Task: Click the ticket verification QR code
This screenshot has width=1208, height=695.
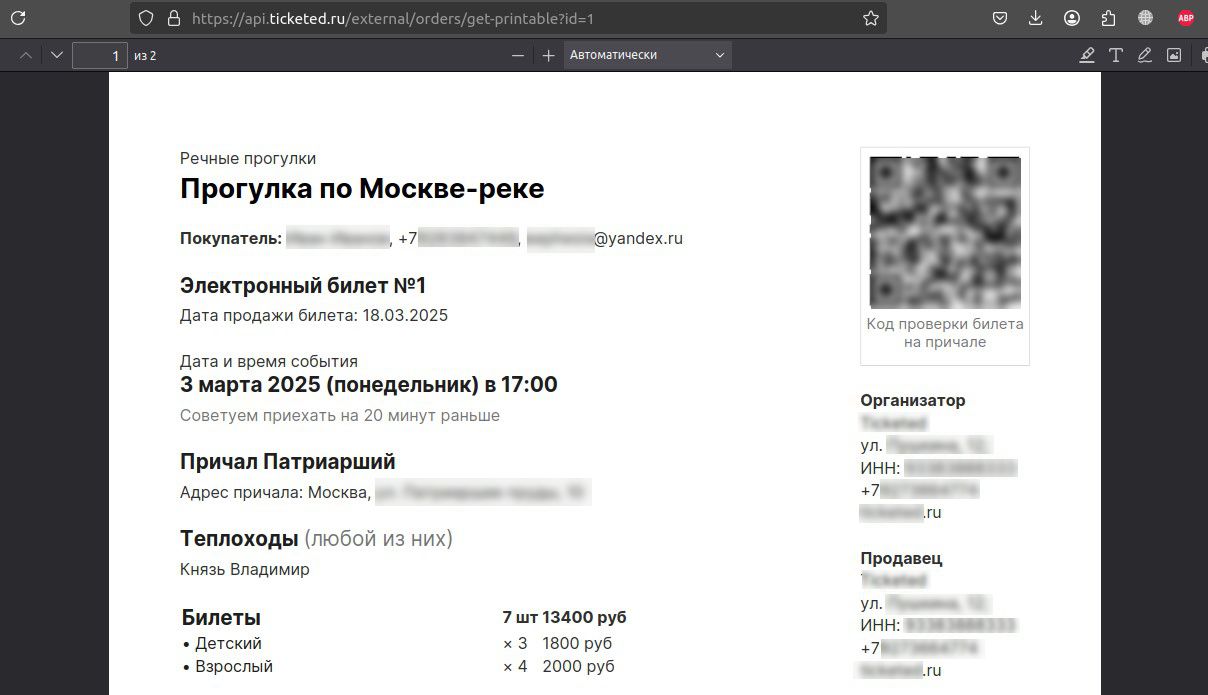Action: (x=944, y=230)
